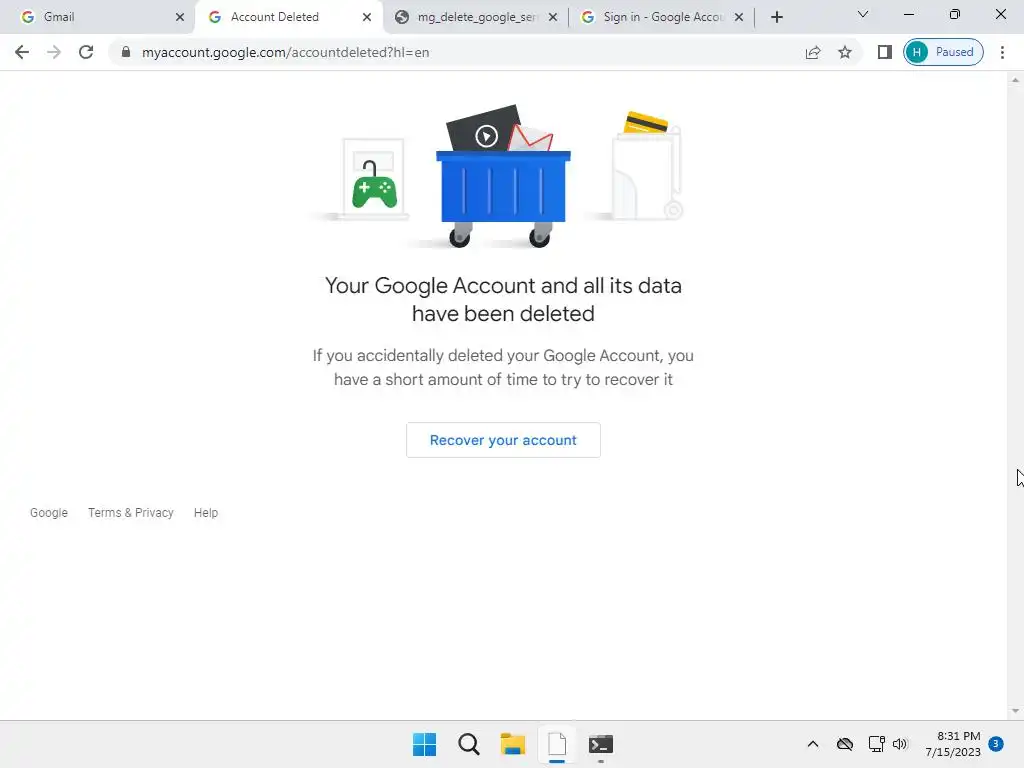Click scrollbar up arrow
1024x768 pixels.
(1015, 80)
